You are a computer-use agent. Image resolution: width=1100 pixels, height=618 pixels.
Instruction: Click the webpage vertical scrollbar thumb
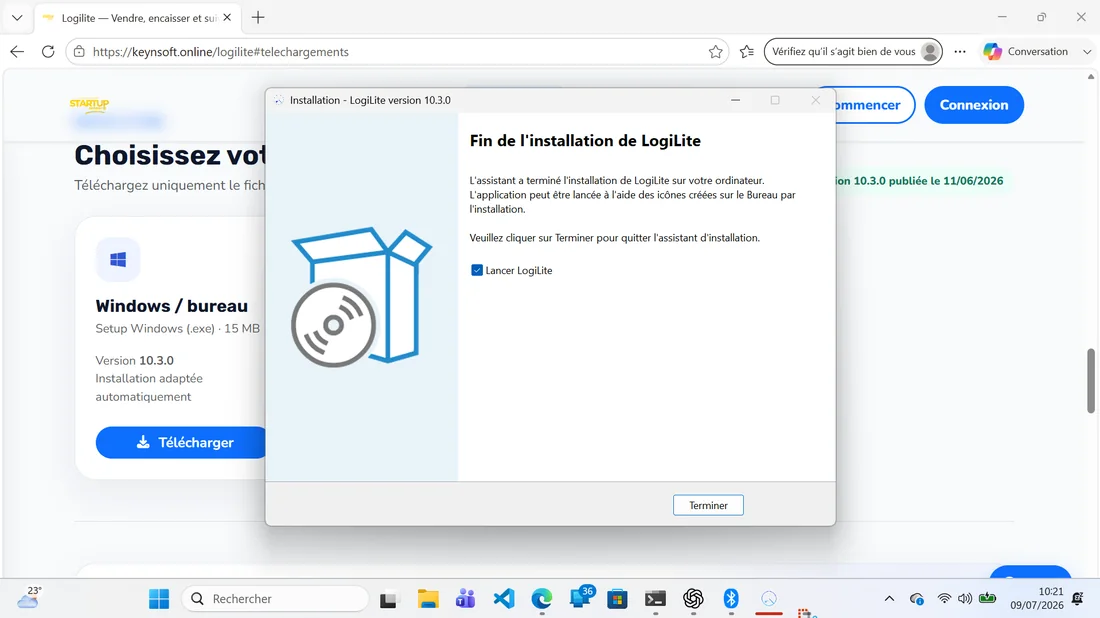[x=1091, y=380]
